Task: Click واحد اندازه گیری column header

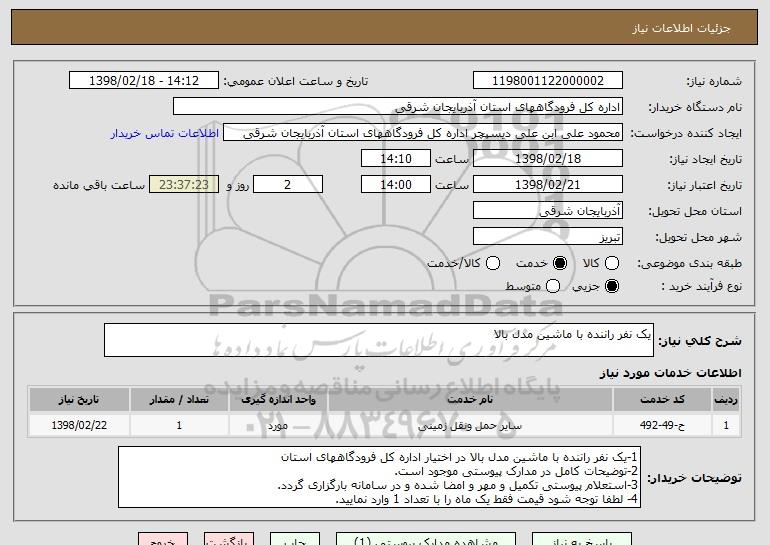Action: tap(278, 400)
